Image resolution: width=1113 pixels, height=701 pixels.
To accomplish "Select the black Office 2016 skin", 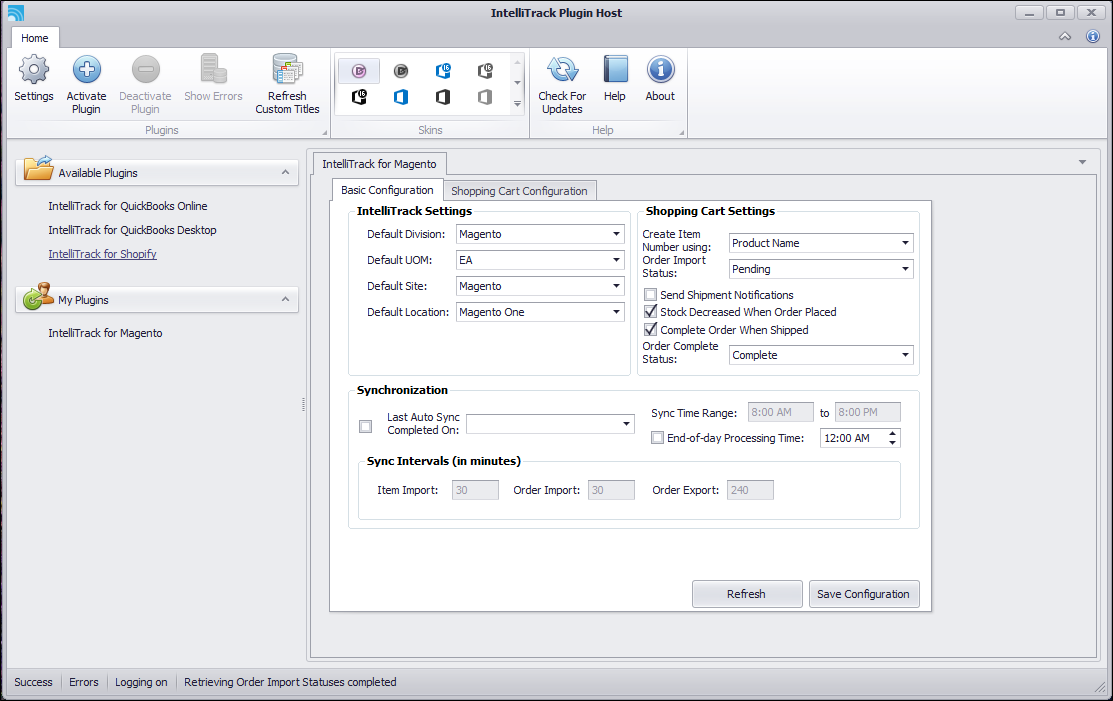I will click(359, 97).
